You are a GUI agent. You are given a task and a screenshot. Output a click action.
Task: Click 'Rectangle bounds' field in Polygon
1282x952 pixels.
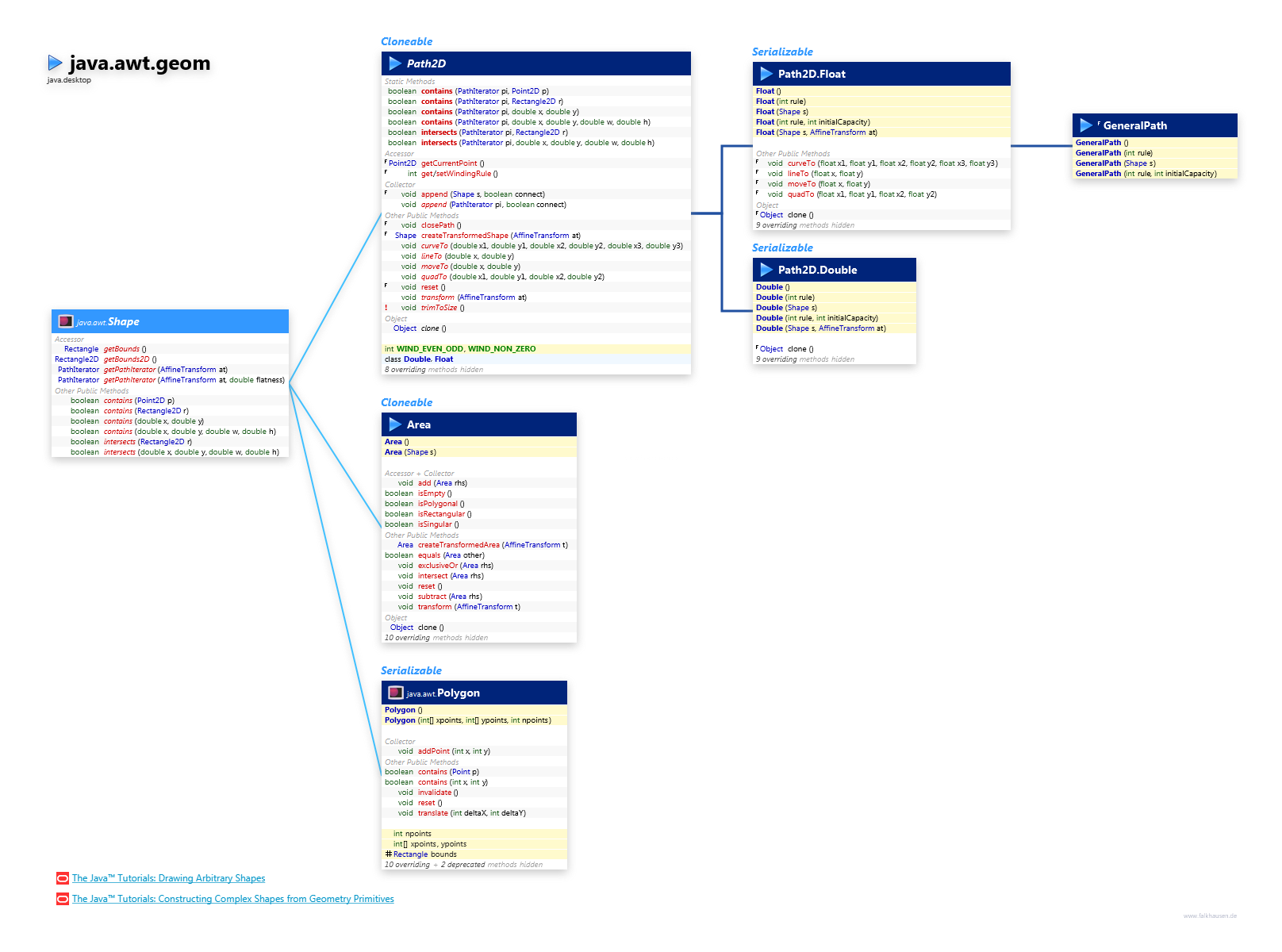[424, 854]
